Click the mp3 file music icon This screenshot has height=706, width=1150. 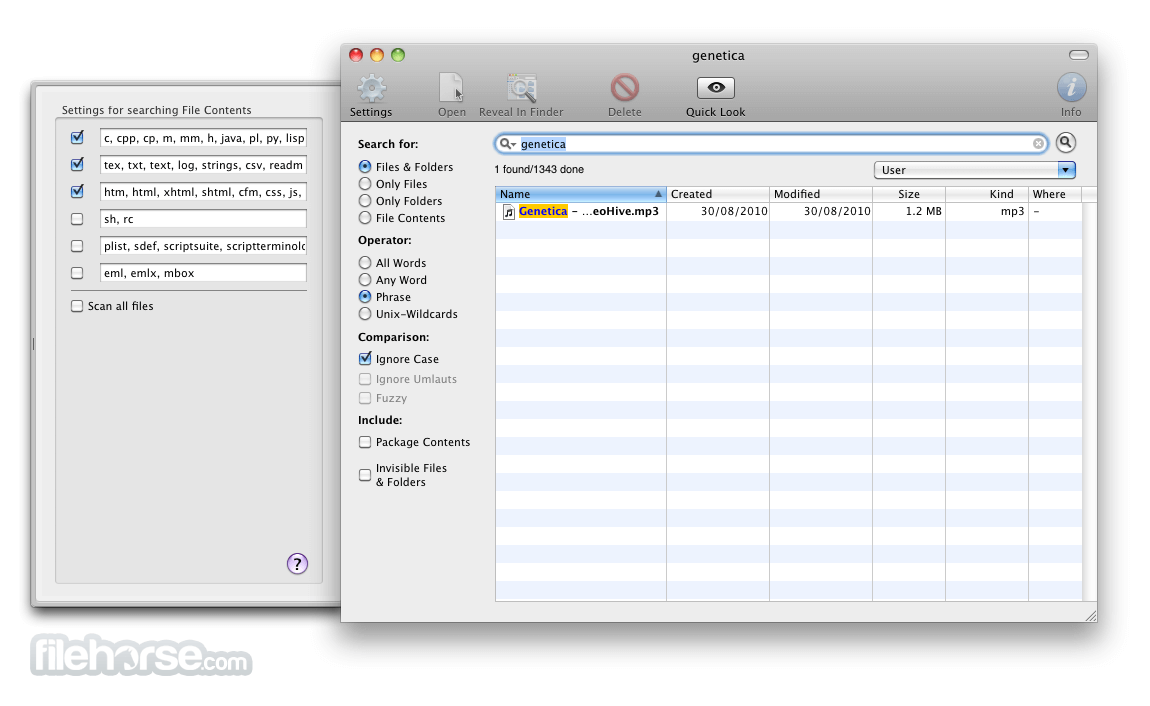point(508,212)
